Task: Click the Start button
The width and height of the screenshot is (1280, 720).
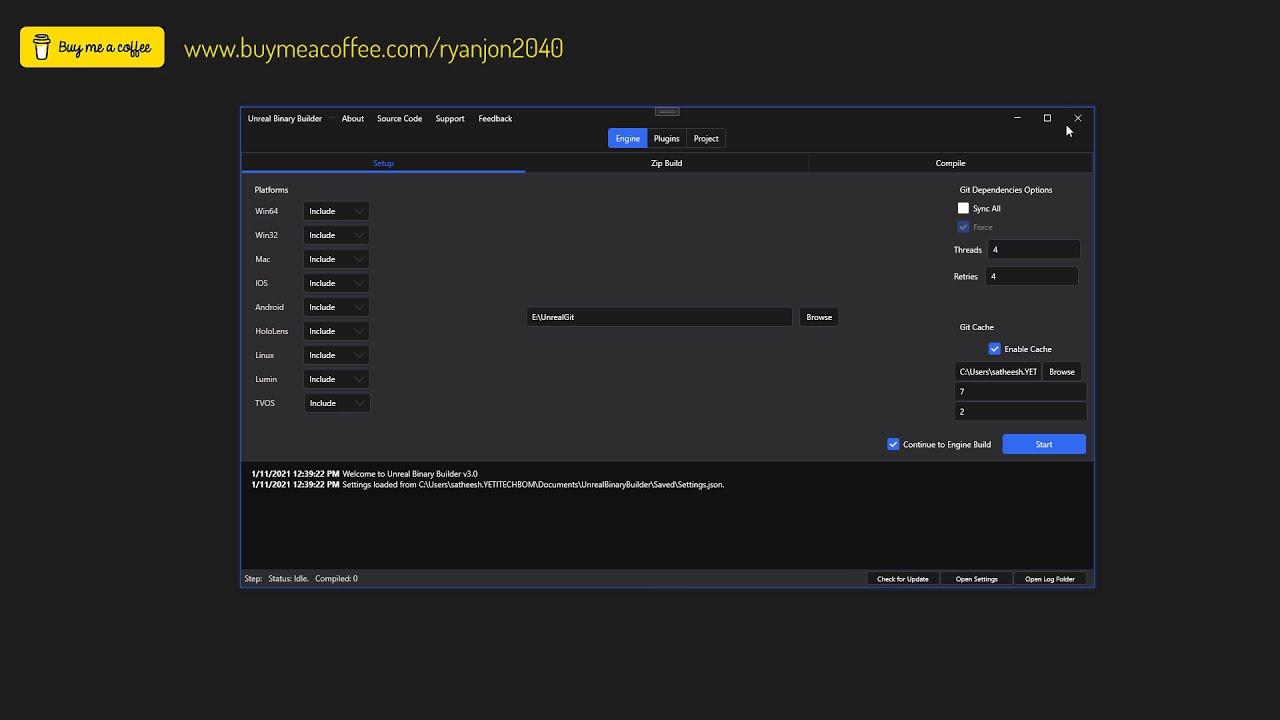Action: (x=1044, y=444)
